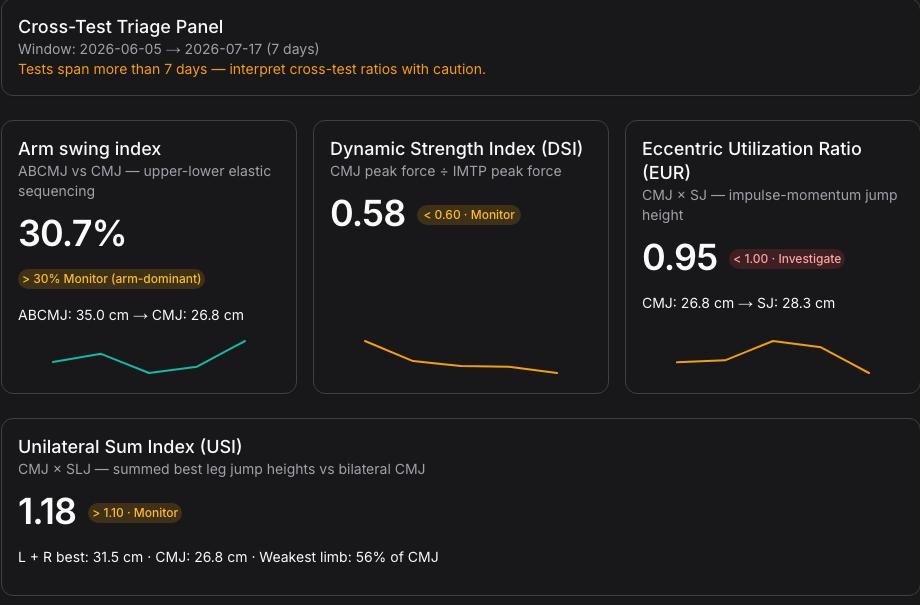Click the '< 1.00 · Investigate' red badge

pos(787,259)
